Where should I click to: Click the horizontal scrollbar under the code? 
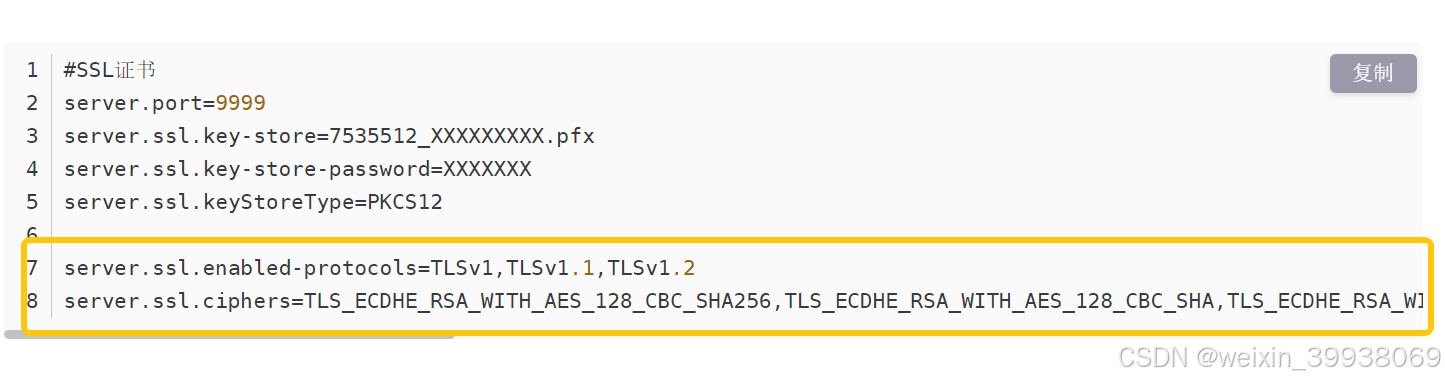(229, 335)
